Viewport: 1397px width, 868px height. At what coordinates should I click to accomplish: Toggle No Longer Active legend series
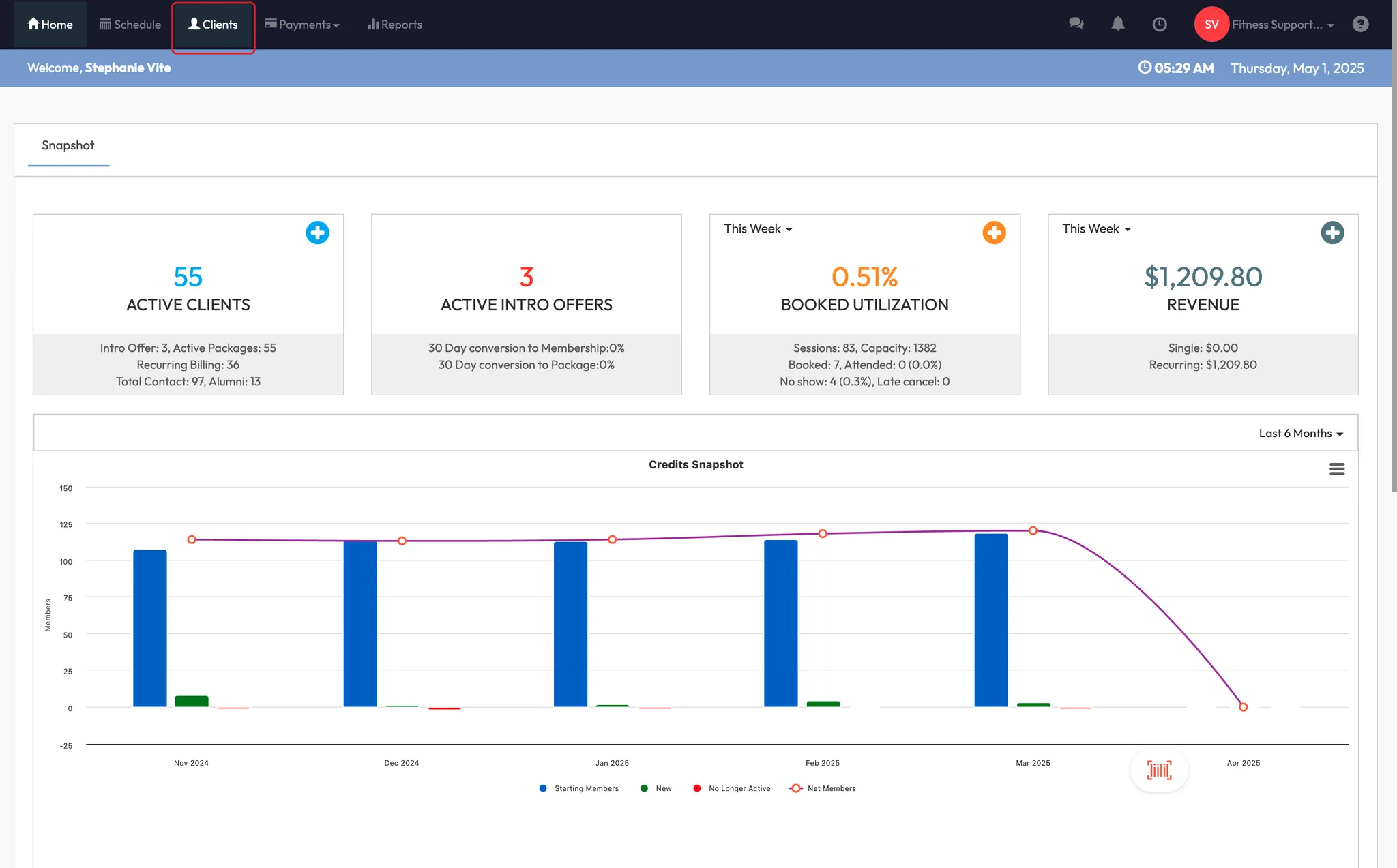(739, 788)
